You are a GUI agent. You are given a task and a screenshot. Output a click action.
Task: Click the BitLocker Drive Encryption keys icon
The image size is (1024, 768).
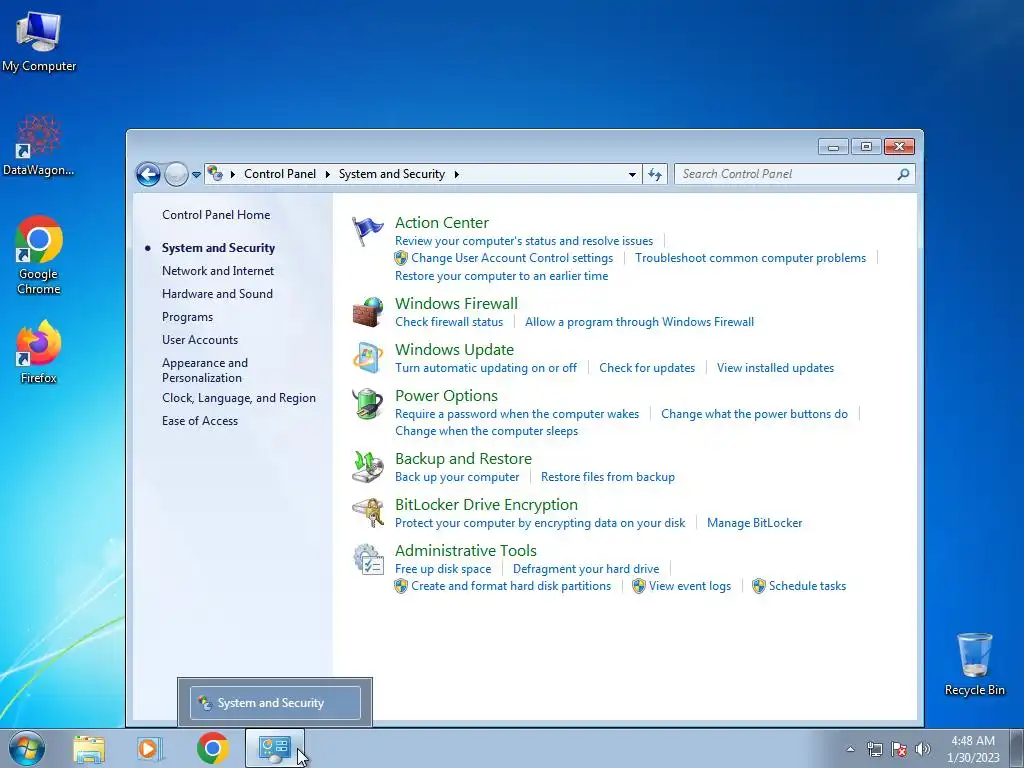(367, 513)
